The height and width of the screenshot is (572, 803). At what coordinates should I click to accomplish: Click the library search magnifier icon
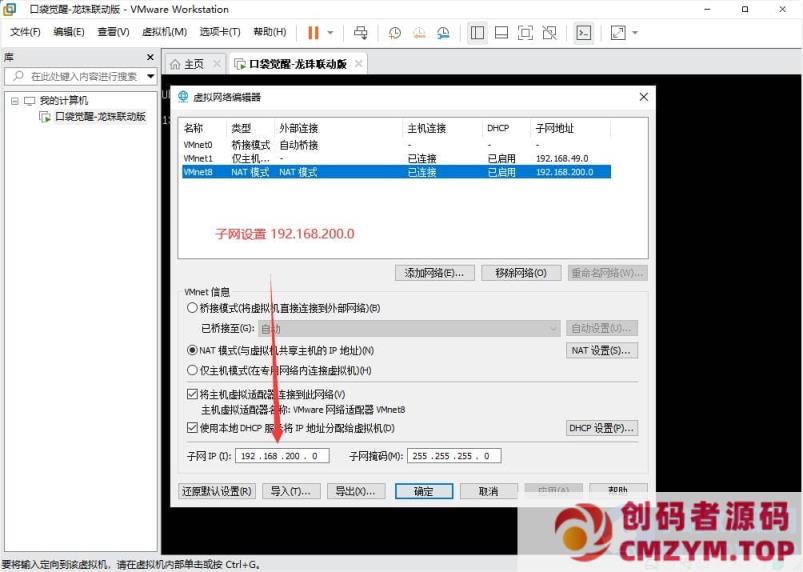18,76
